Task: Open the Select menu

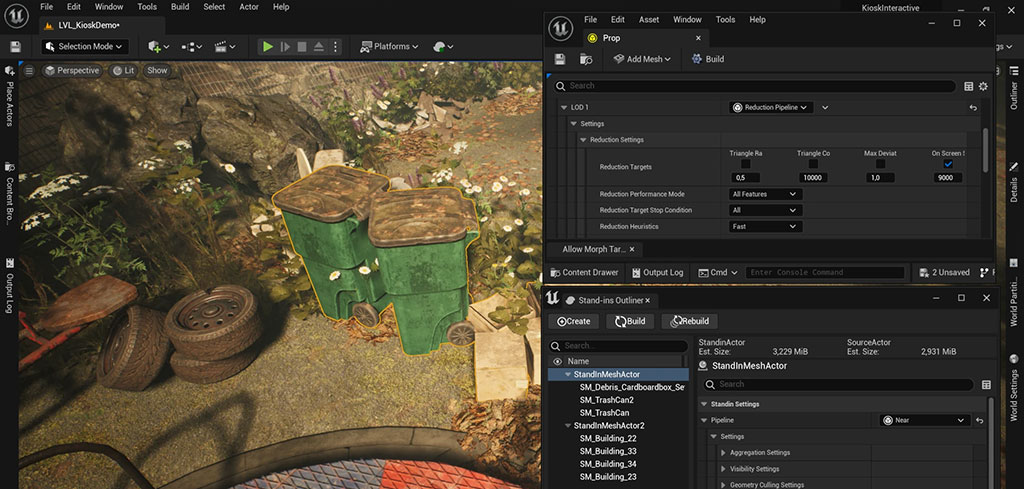Action: click(x=214, y=7)
